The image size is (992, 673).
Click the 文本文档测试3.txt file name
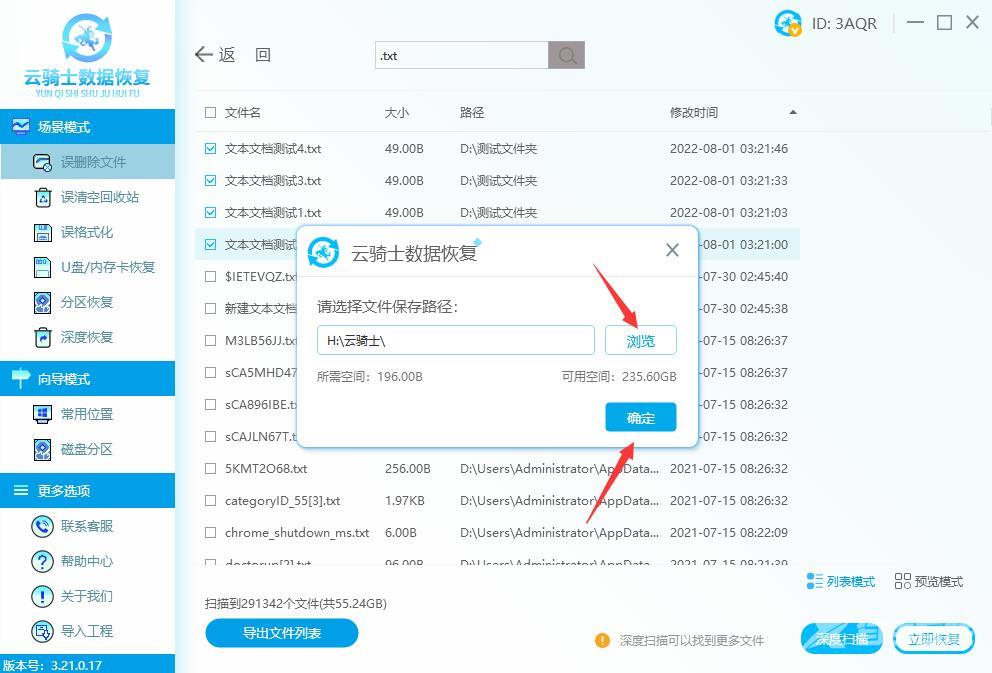pyautogui.click(x=273, y=180)
